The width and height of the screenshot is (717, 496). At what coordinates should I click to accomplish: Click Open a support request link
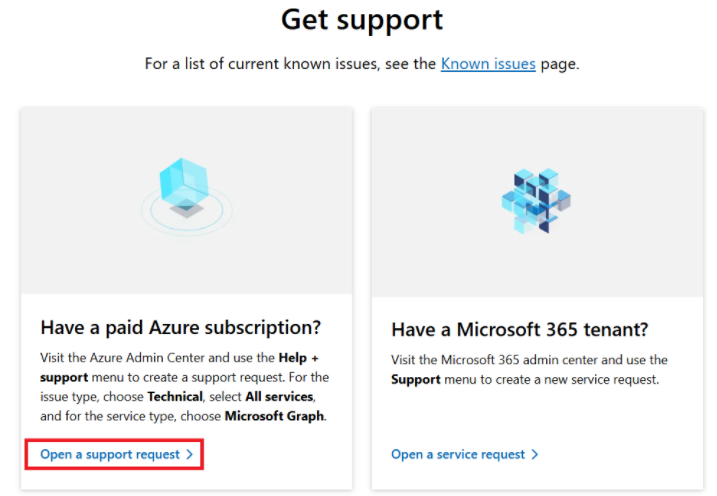tap(110, 454)
